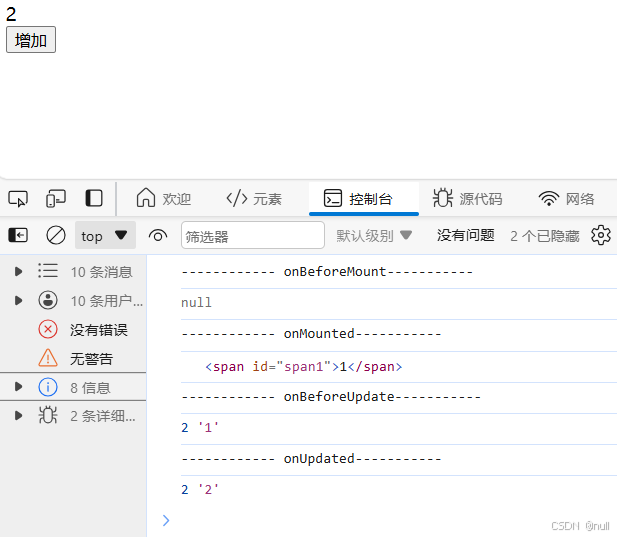This screenshot has width=617, height=537.
Task: Activate the inspect element picker icon
Action: 18,198
